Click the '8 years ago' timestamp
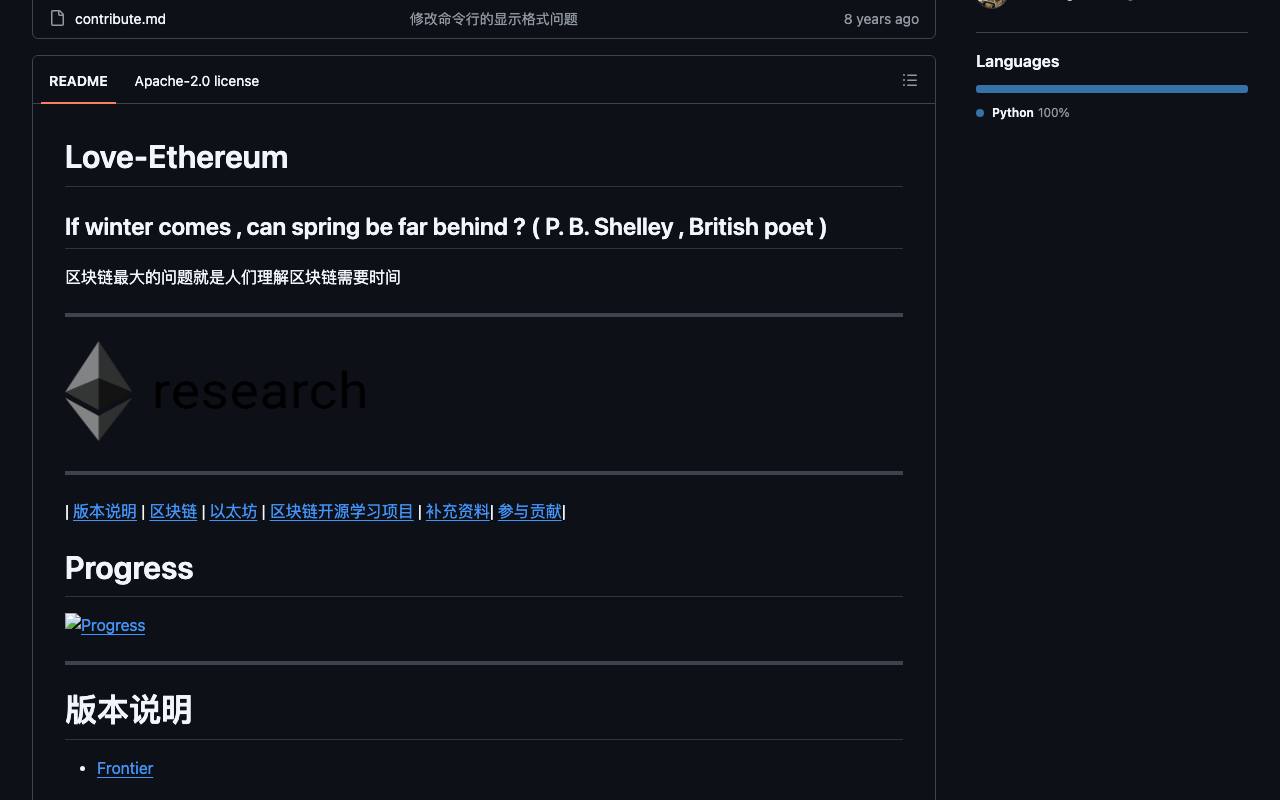This screenshot has height=800, width=1280. point(881,19)
